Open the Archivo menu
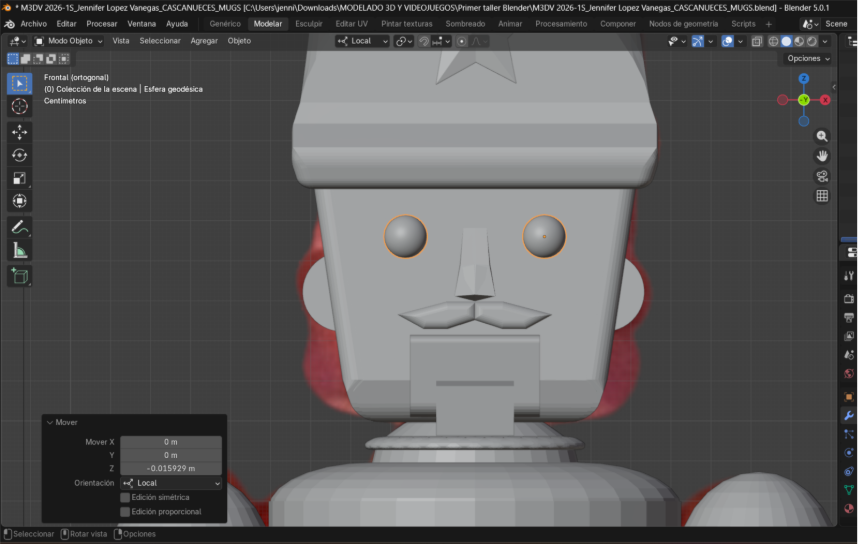The image size is (858, 544). (x=33, y=23)
